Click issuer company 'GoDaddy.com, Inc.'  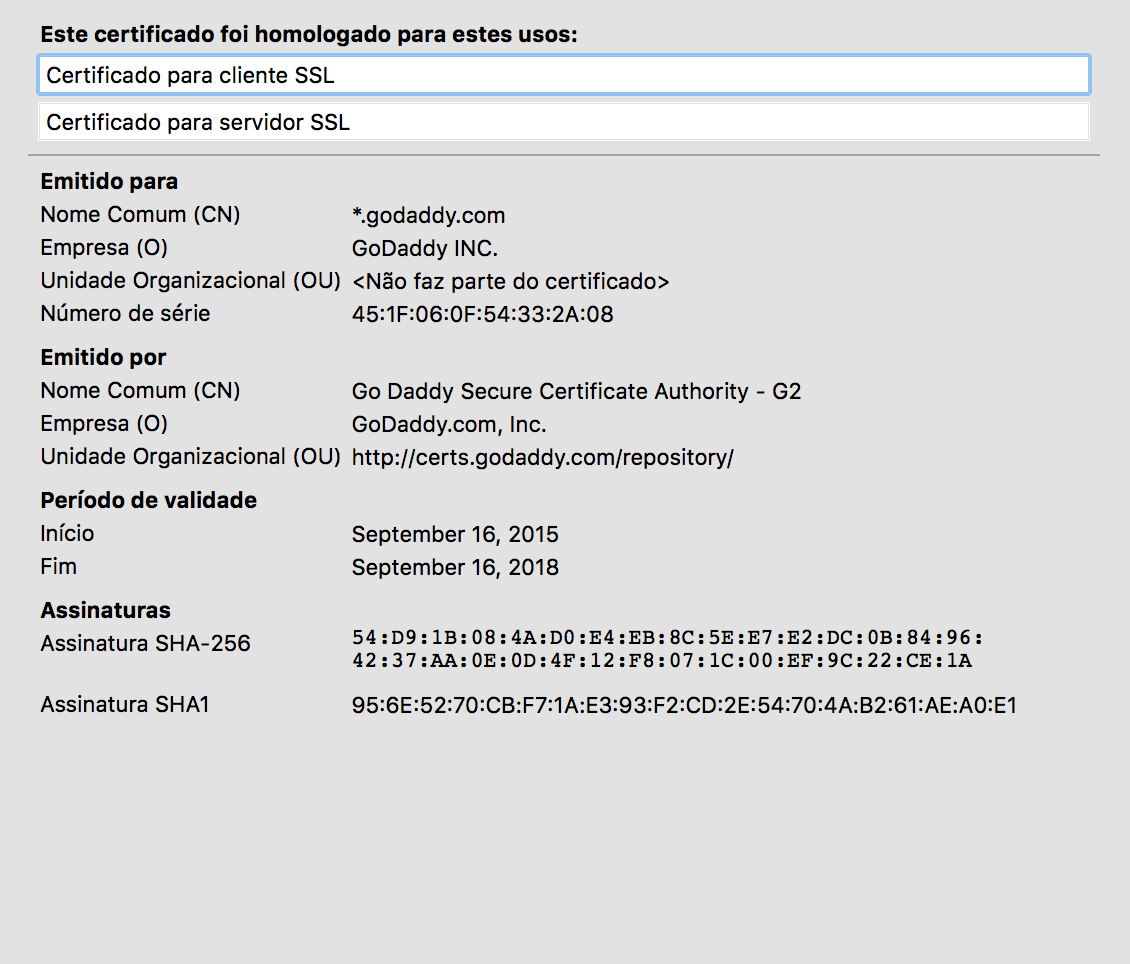(449, 424)
